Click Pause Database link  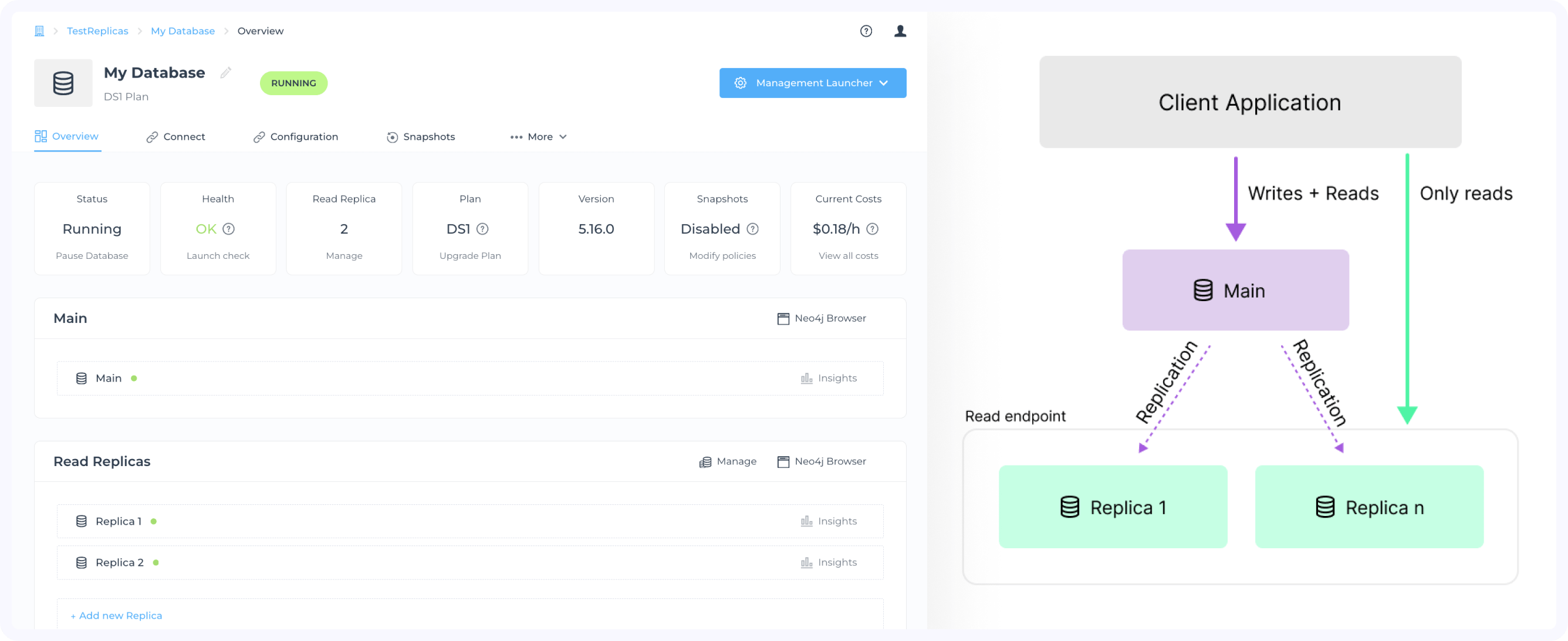[92, 256]
